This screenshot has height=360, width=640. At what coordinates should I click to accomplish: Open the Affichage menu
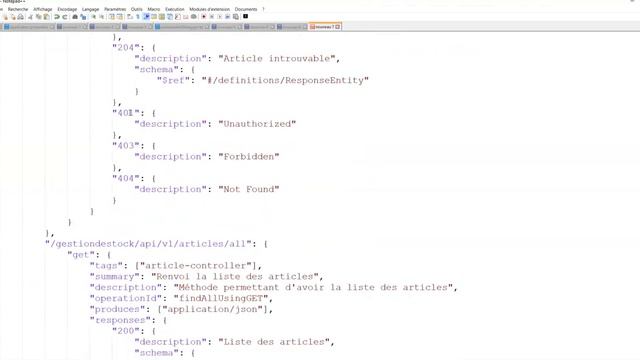tap(43, 9)
